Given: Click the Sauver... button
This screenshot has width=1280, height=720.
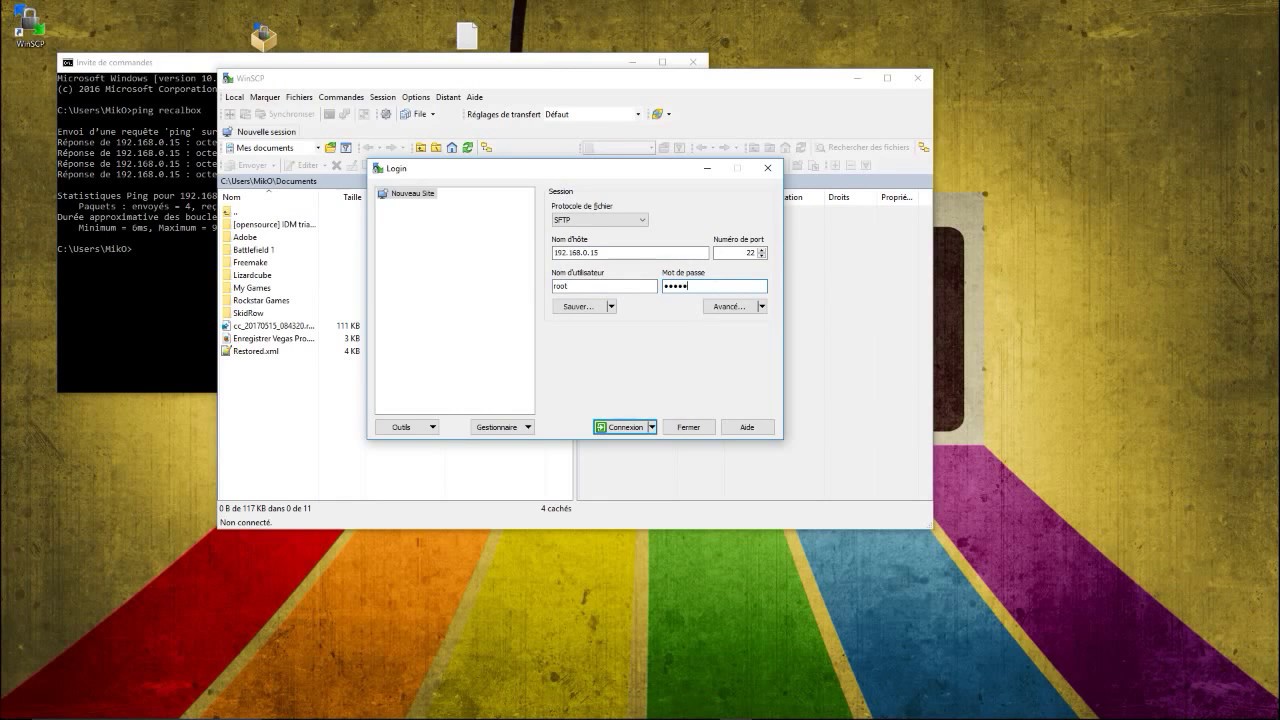Looking at the screenshot, I should [x=578, y=306].
